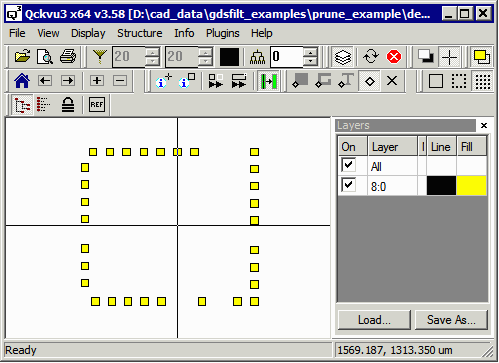Select the 8:0 layer name
This screenshot has height=363, width=499.
[x=378, y=187]
